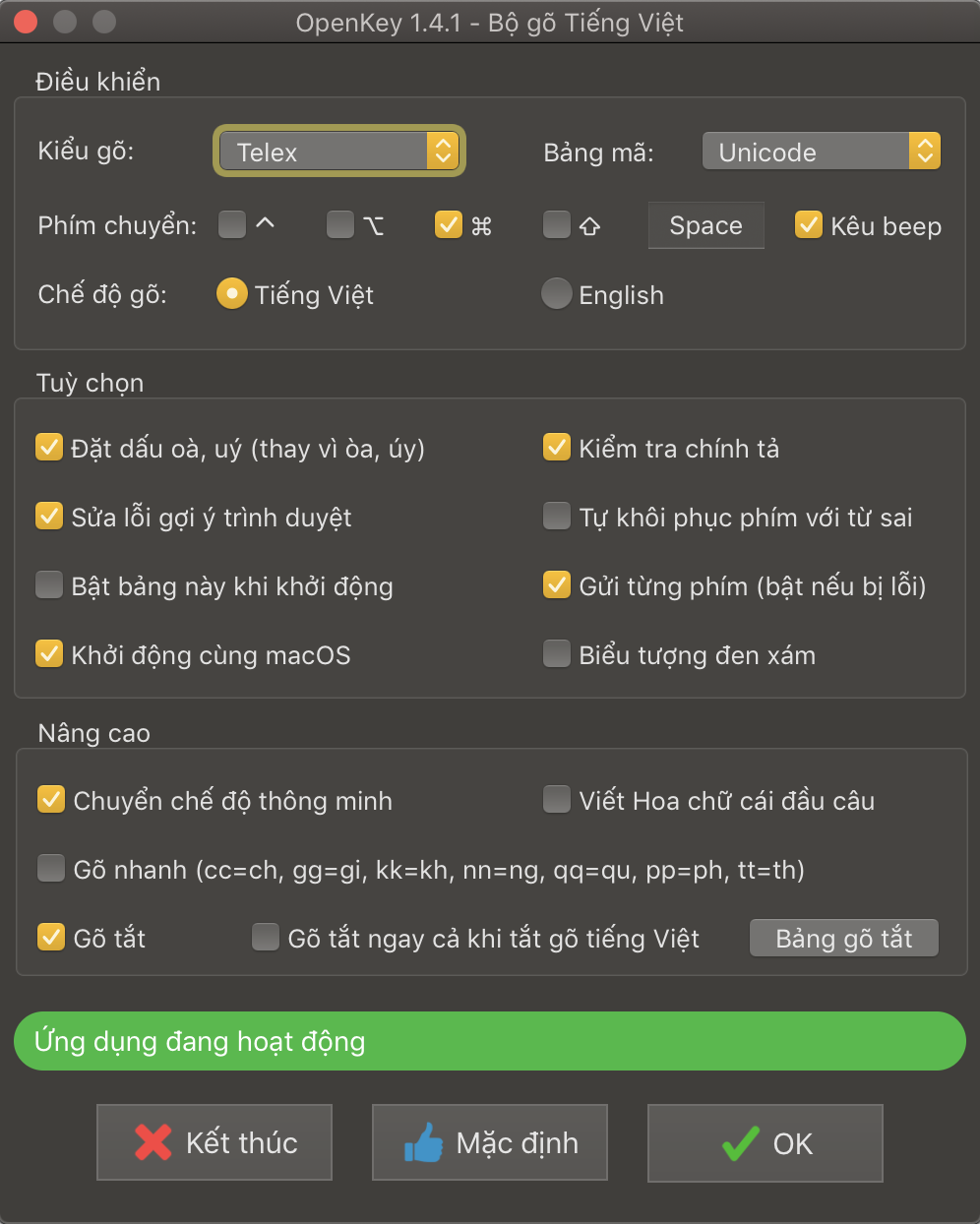Open the Kiểu gõ Telex dropdown
The width and height of the screenshot is (980, 1224).
point(338,151)
